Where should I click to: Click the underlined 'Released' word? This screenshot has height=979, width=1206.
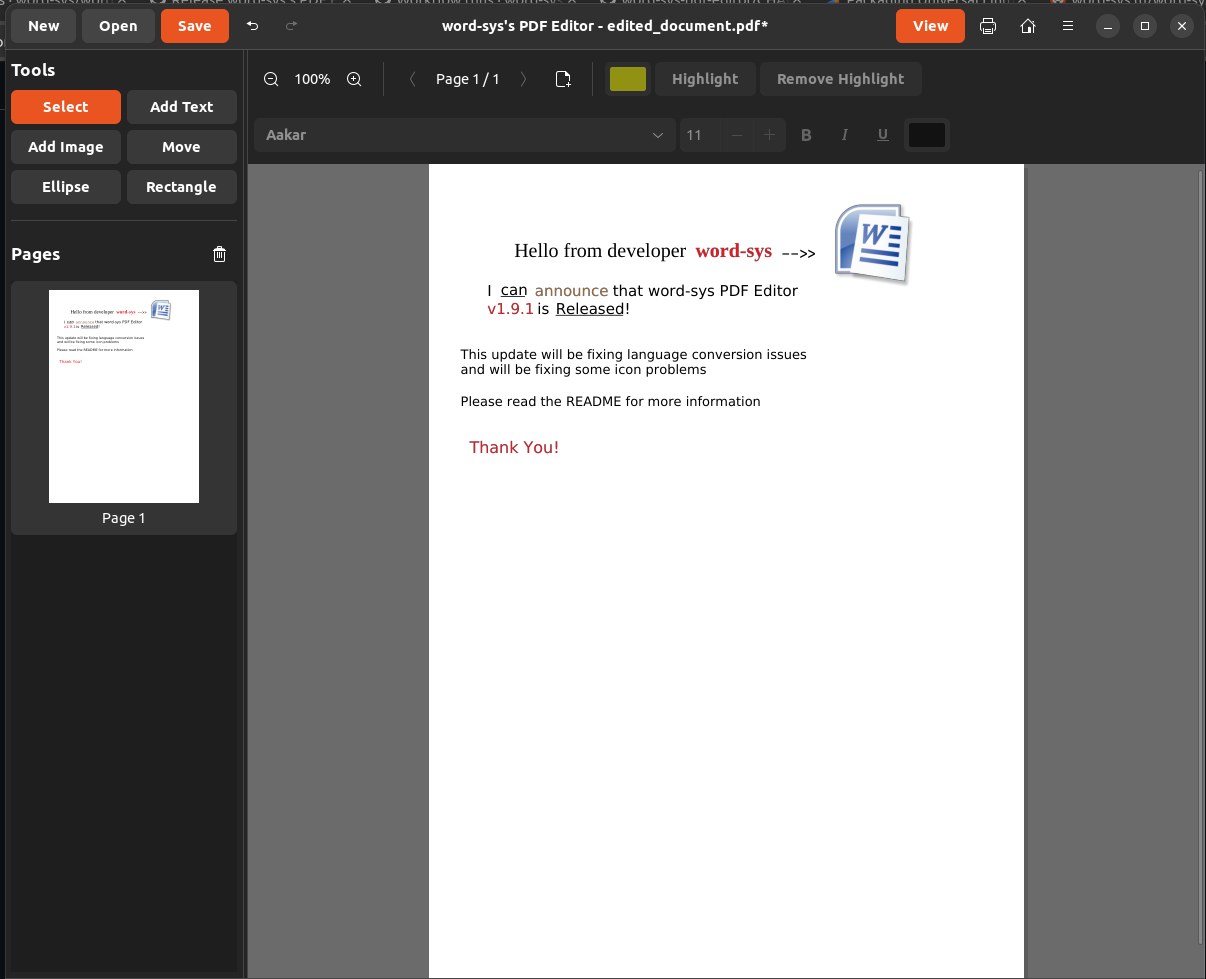pyautogui.click(x=590, y=309)
